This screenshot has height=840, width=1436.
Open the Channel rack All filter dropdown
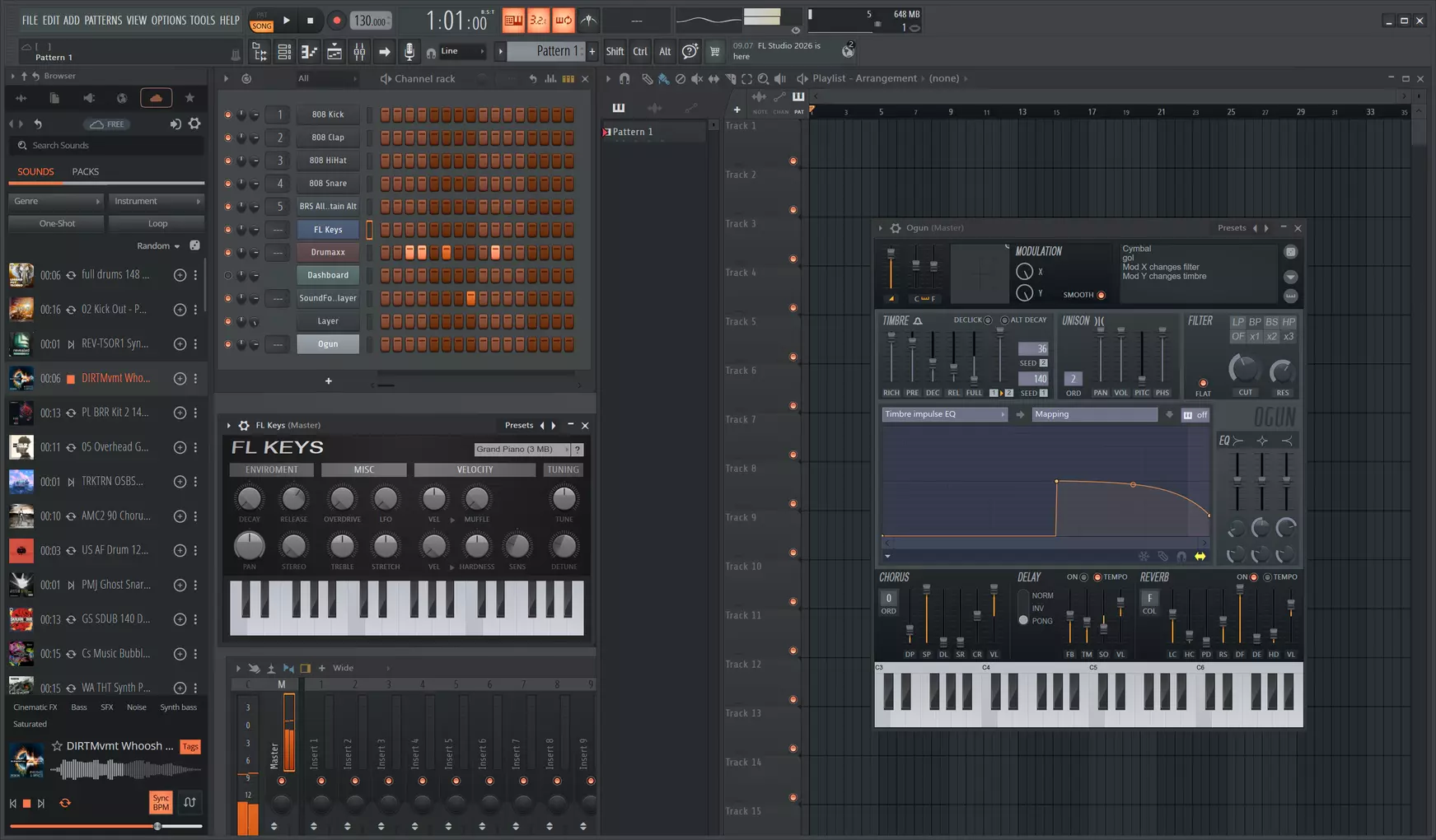[327, 79]
